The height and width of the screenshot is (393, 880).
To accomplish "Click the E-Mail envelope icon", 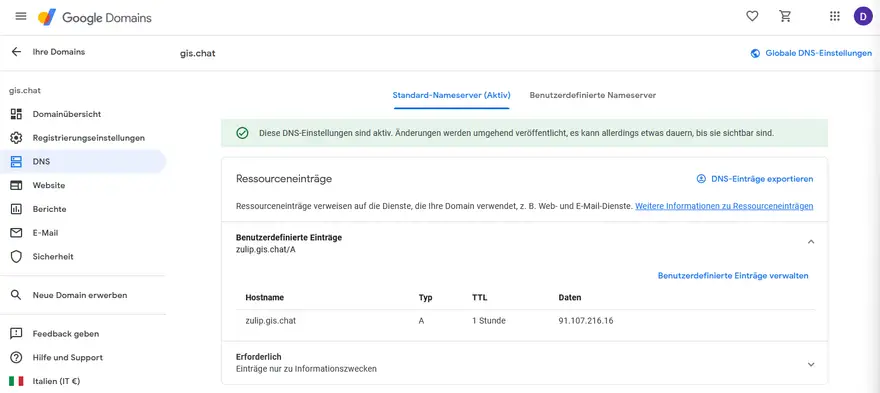I will click(x=16, y=232).
